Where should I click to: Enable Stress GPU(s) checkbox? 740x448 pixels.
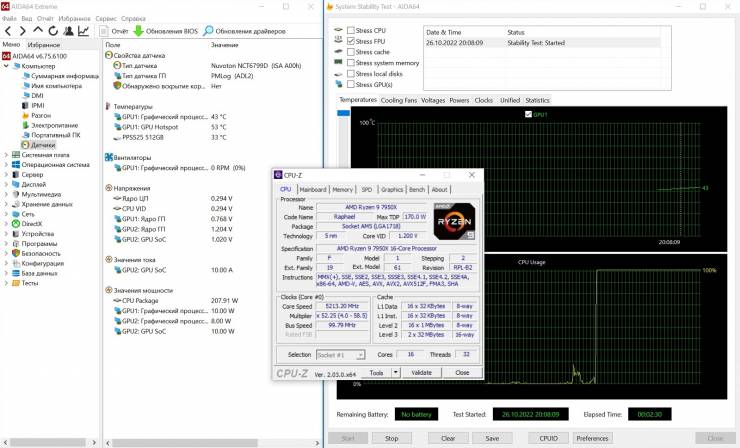351,85
